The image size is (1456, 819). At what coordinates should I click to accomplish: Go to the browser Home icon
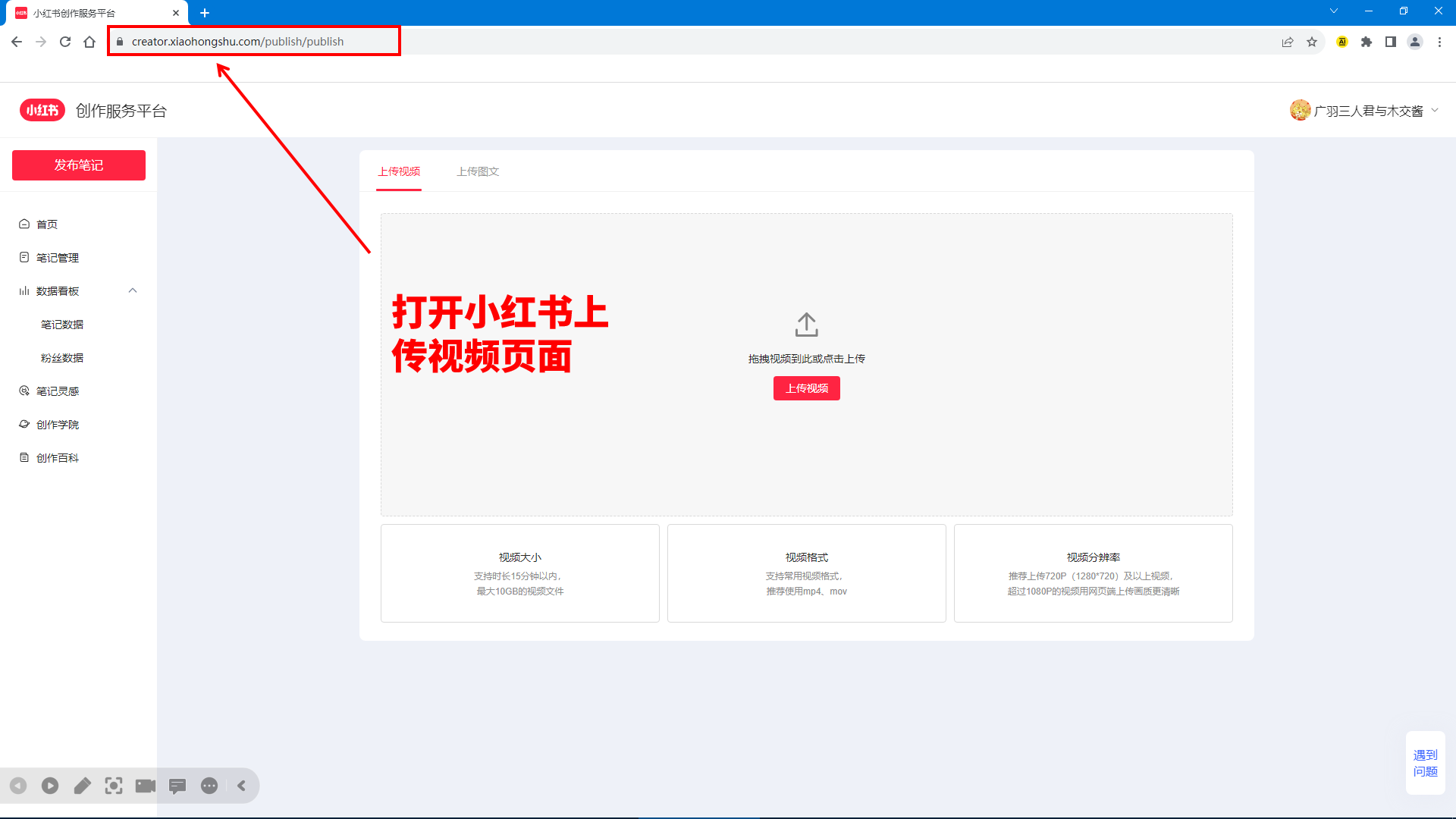point(89,42)
